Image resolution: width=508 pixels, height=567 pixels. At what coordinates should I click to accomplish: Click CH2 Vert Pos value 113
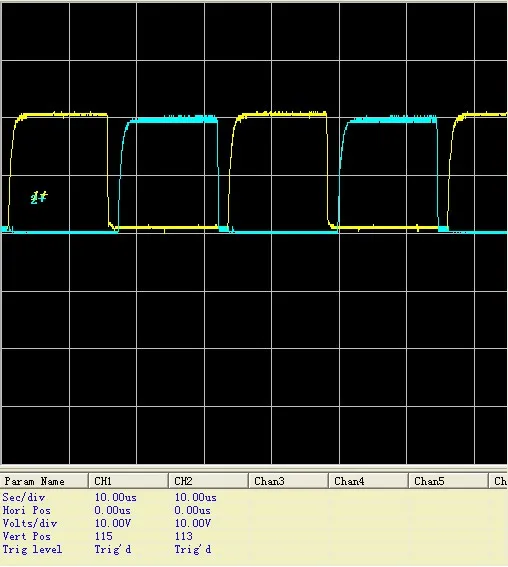tap(184, 537)
